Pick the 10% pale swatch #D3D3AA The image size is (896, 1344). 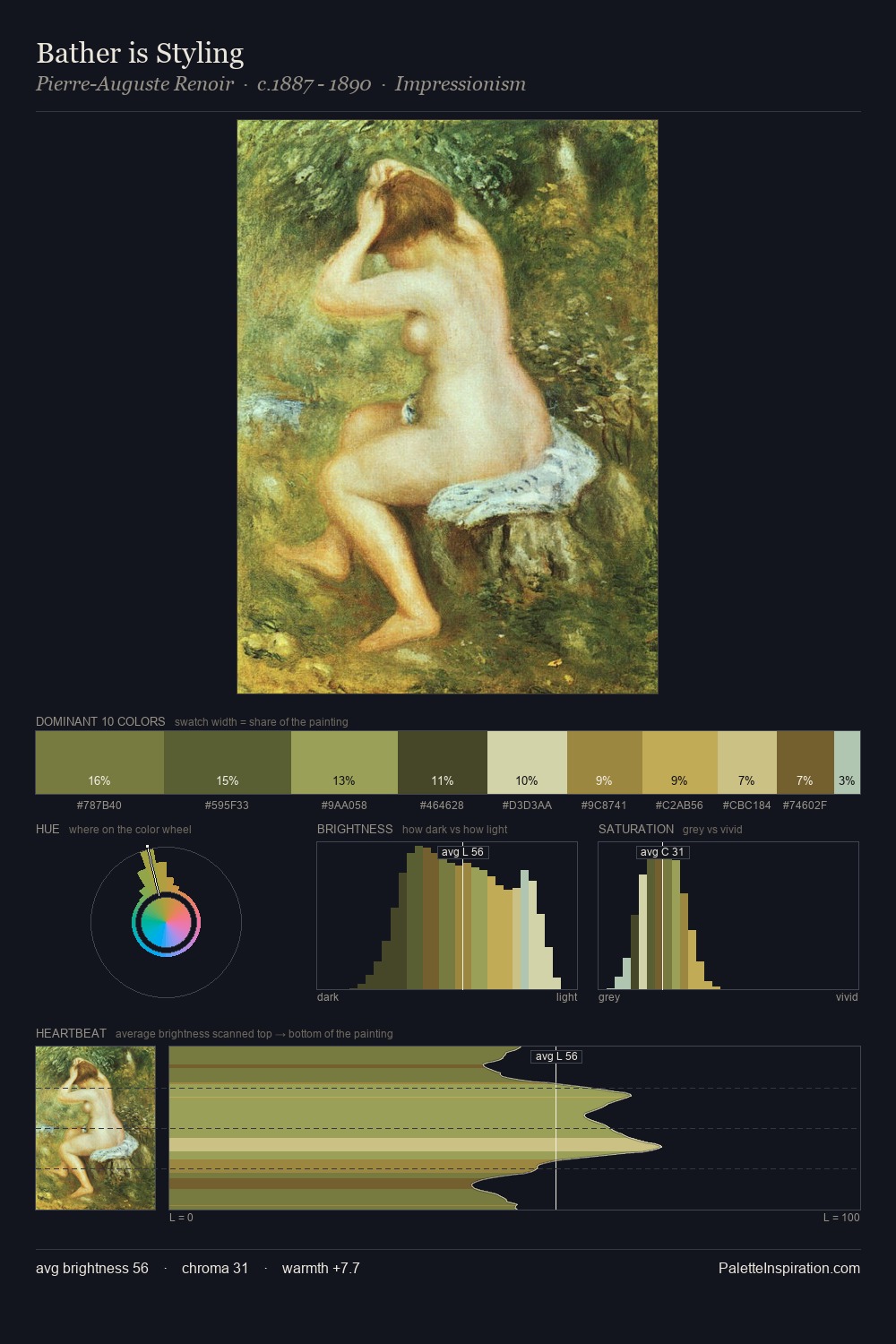coord(527,762)
